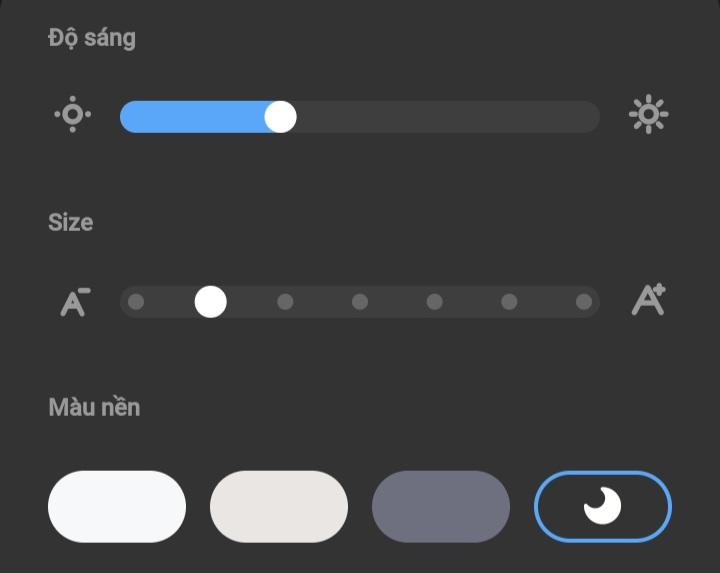The image size is (720, 573).
Task: Tap the decrease font size icon
Action: click(x=74, y=302)
